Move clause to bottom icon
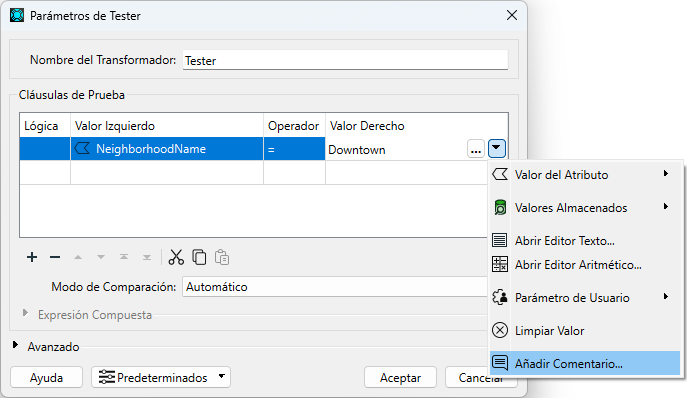 click(147, 257)
